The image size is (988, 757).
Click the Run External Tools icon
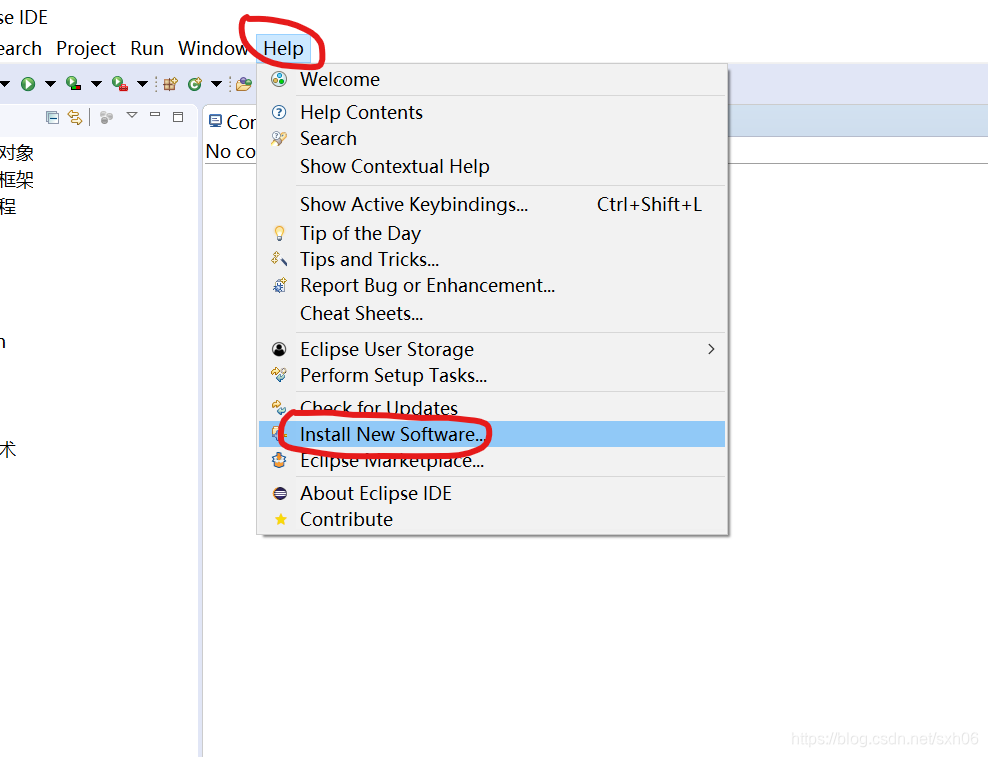click(x=120, y=83)
